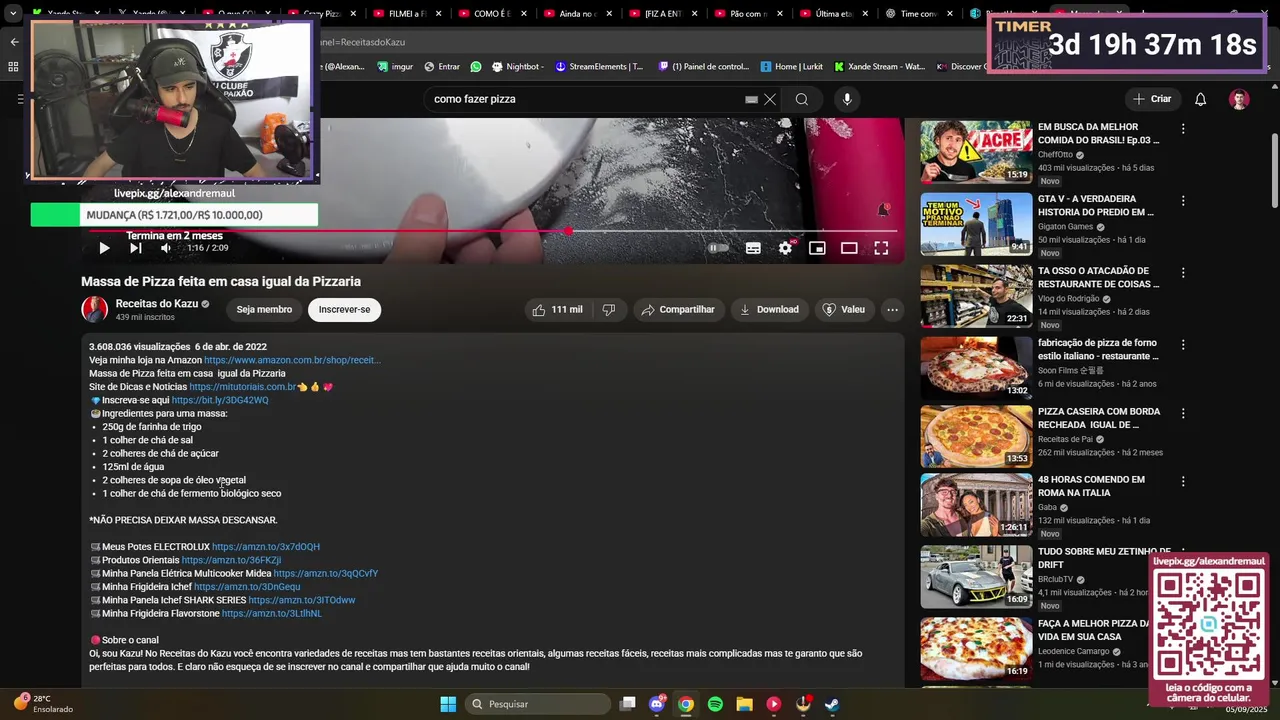Open 'TA OSSO O ATACADÃO' video thumbnail
1280x720 pixels.
coord(976,296)
